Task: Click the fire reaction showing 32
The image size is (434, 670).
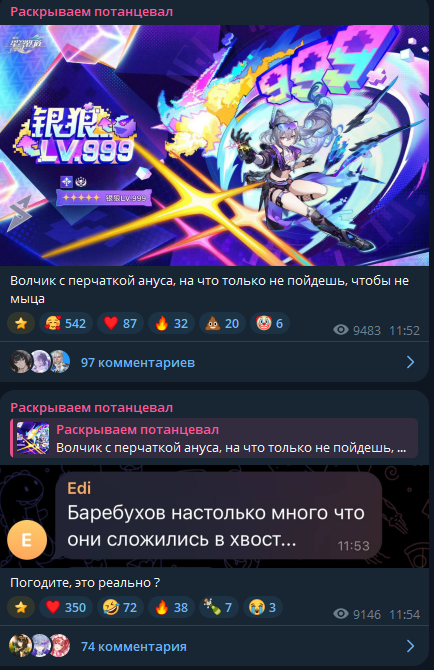Action: tap(171, 323)
